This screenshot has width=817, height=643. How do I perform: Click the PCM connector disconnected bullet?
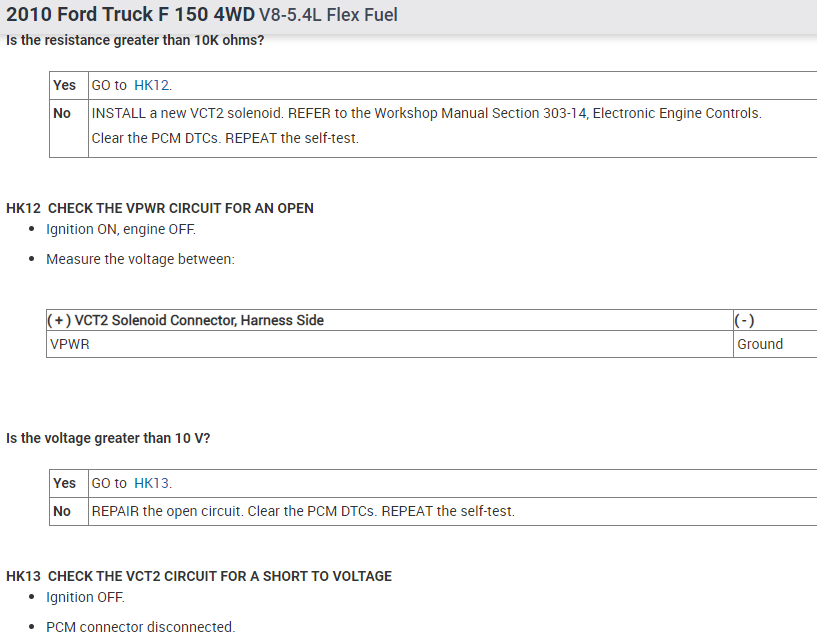pos(140,627)
